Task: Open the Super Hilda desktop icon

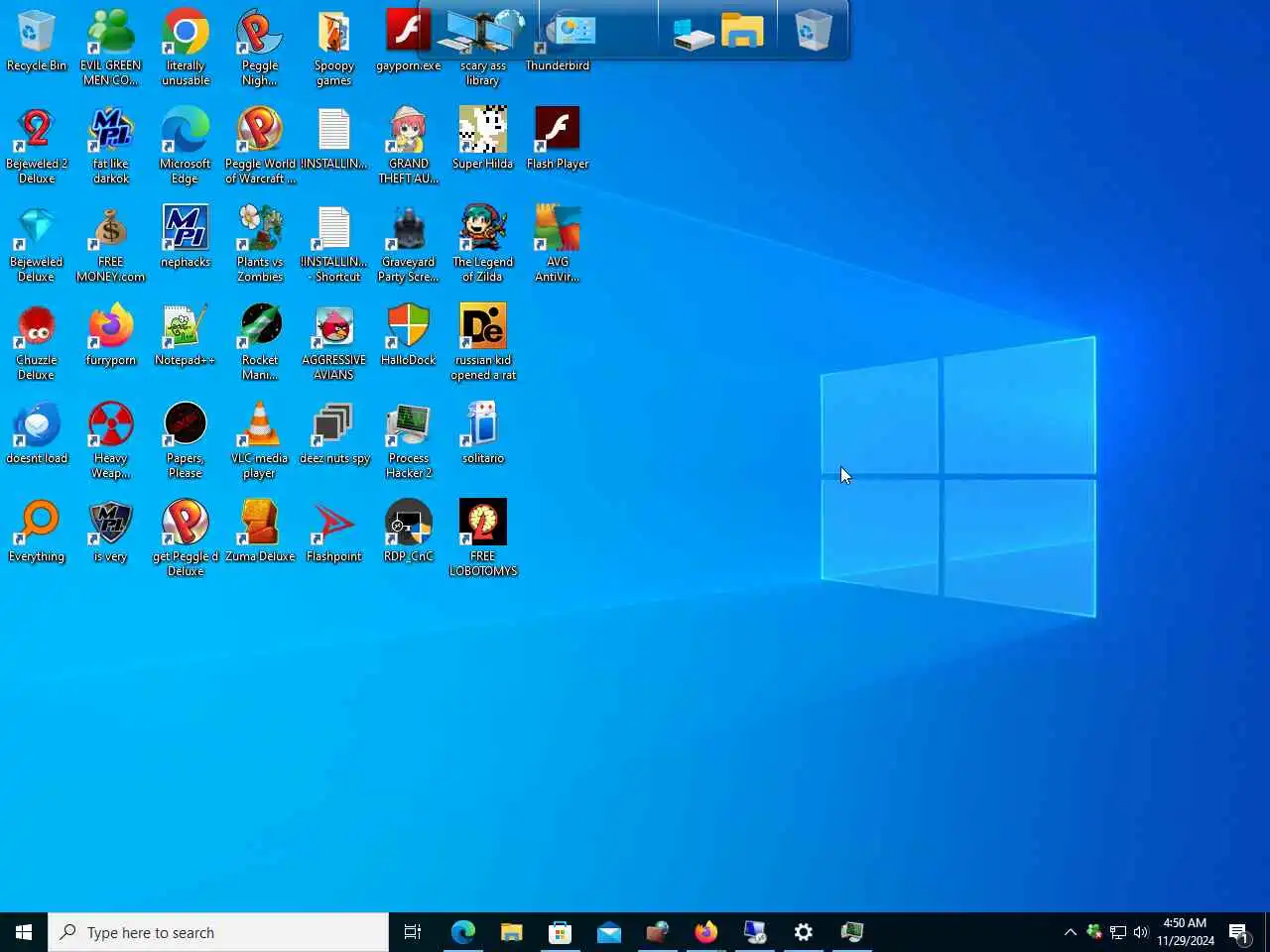Action: (483, 139)
